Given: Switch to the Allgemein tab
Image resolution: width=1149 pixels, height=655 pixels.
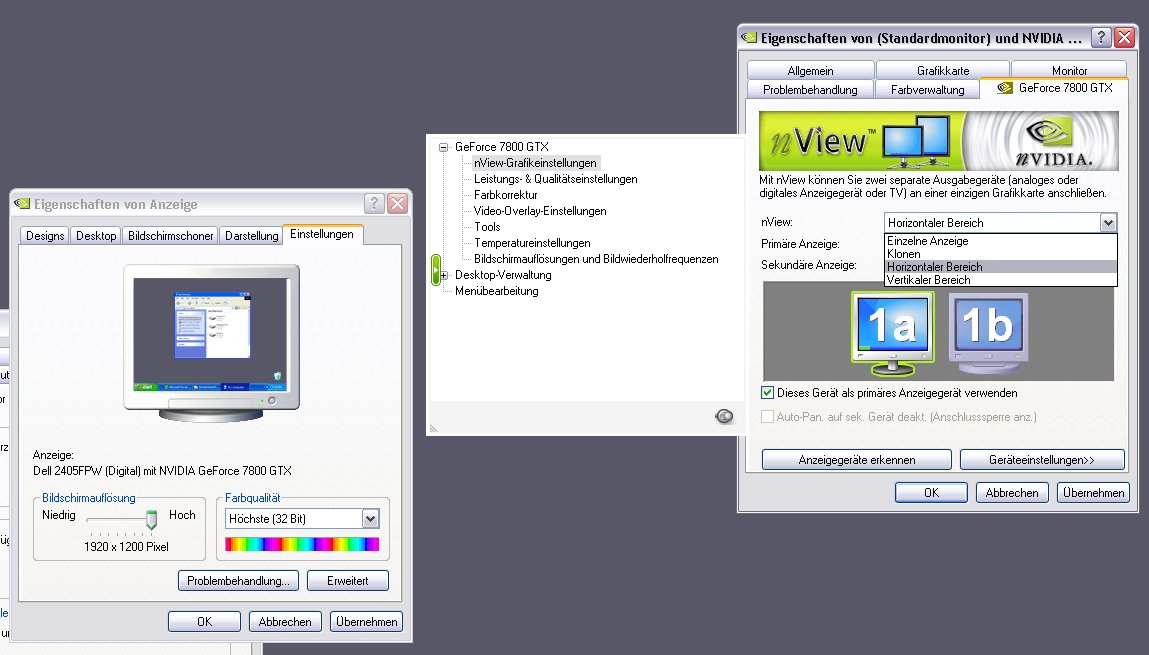Looking at the screenshot, I should (x=810, y=70).
